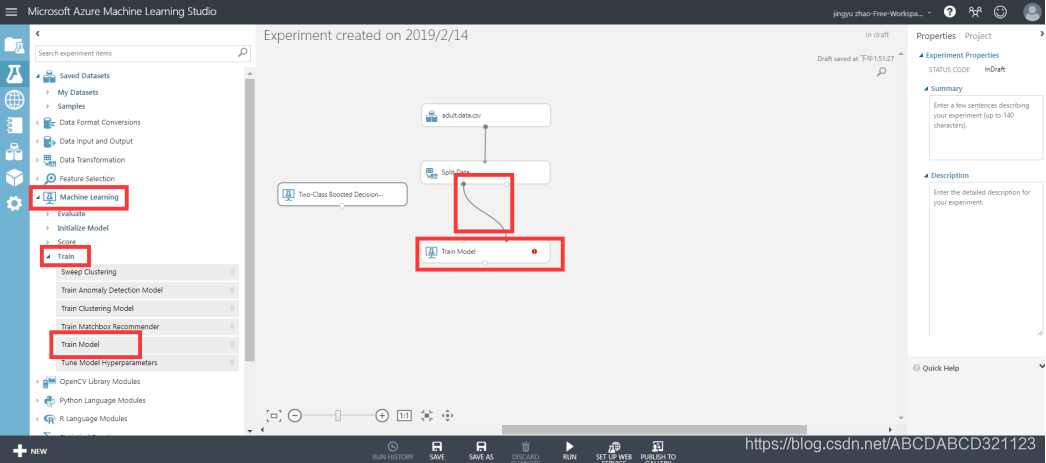
Task: Expand Data Input and Output category
Action: 38,141
